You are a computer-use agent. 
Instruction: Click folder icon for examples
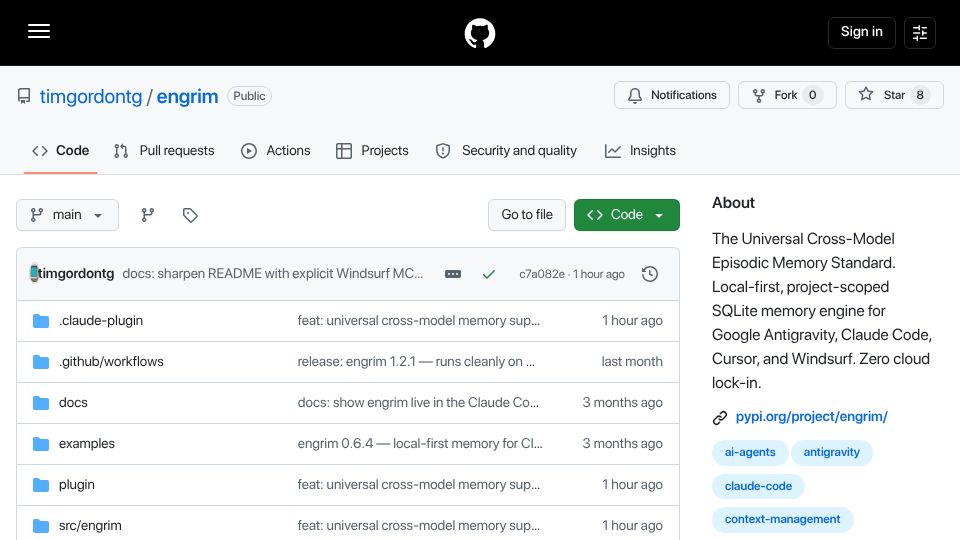[41, 444]
